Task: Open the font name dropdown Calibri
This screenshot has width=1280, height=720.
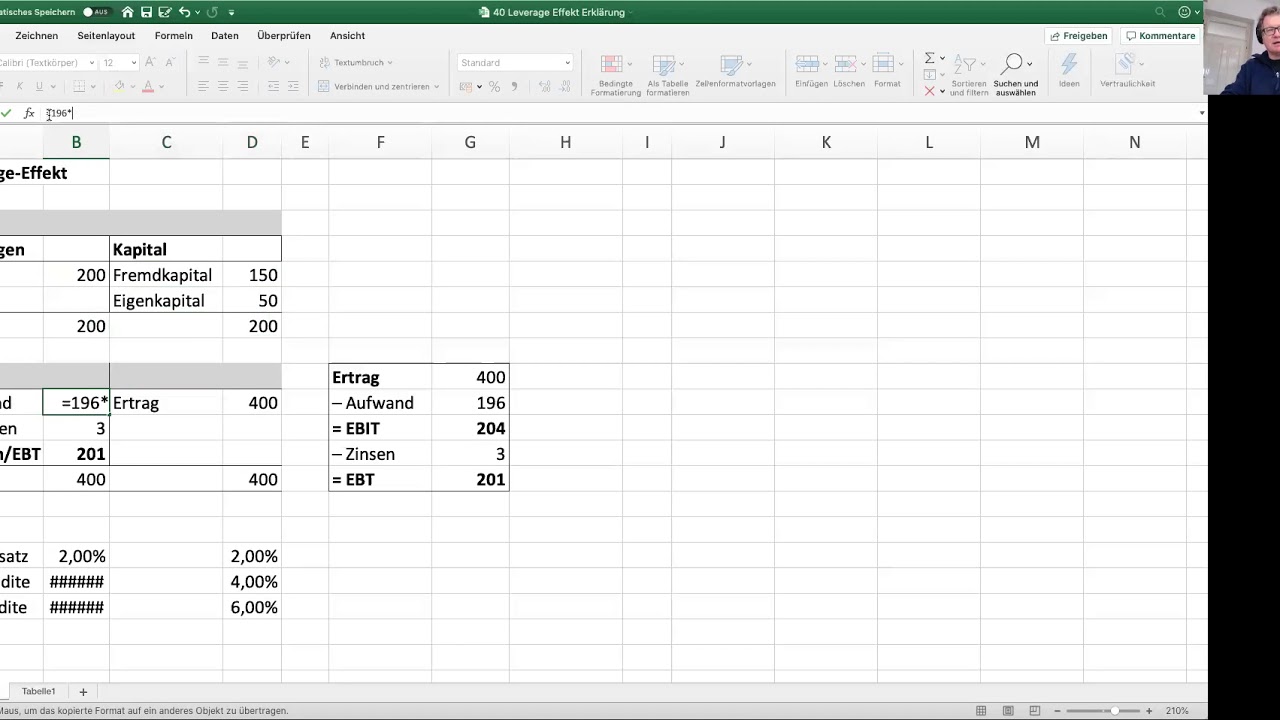Action: tap(92, 63)
